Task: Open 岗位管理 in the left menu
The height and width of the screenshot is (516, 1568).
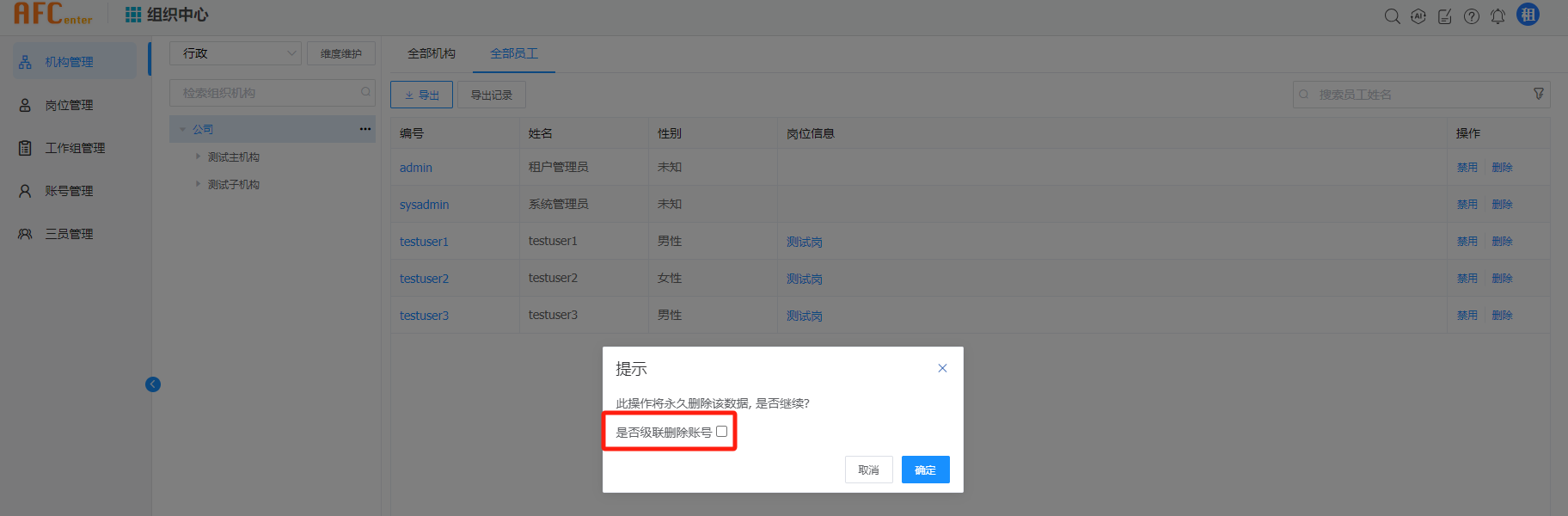Action: [69, 105]
